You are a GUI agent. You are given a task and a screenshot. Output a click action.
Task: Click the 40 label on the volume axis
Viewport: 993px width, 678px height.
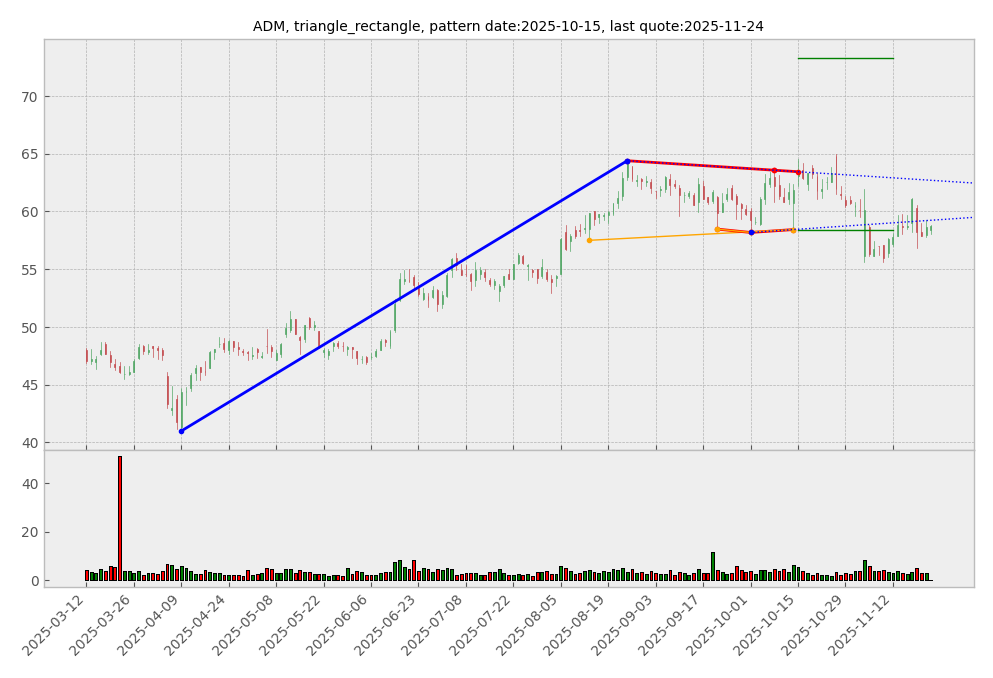pos(28,484)
